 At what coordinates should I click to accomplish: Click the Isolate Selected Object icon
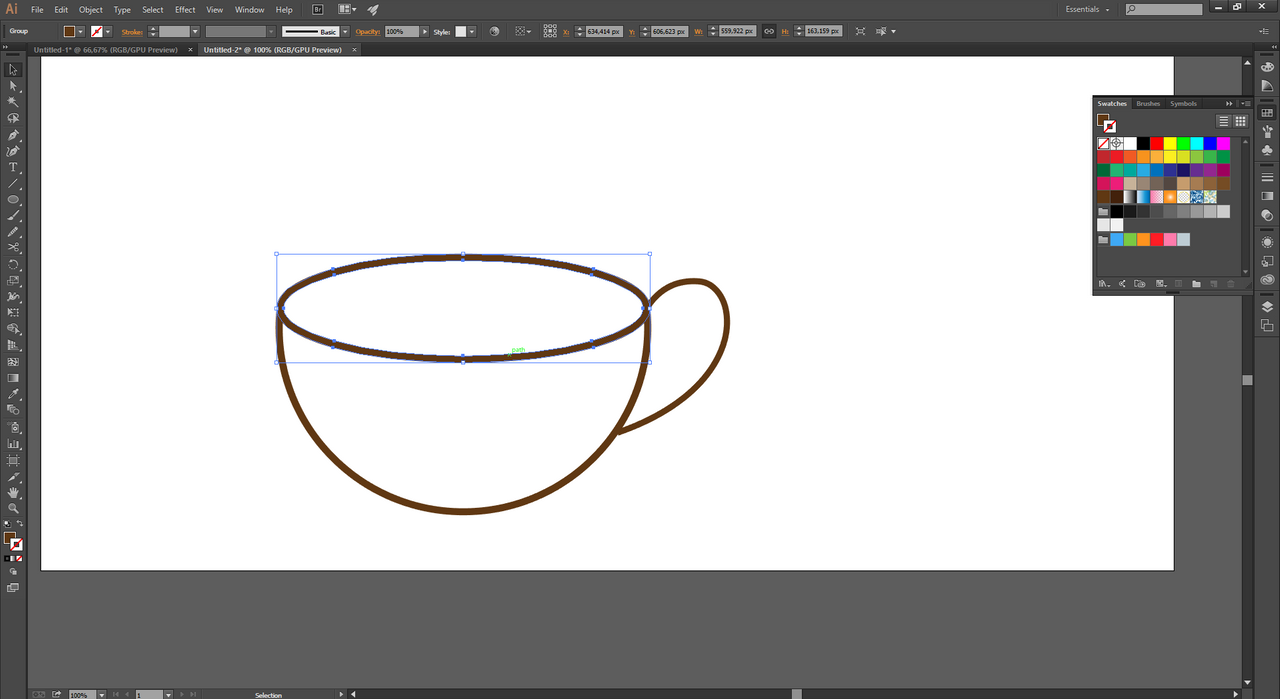pyautogui.click(x=861, y=32)
